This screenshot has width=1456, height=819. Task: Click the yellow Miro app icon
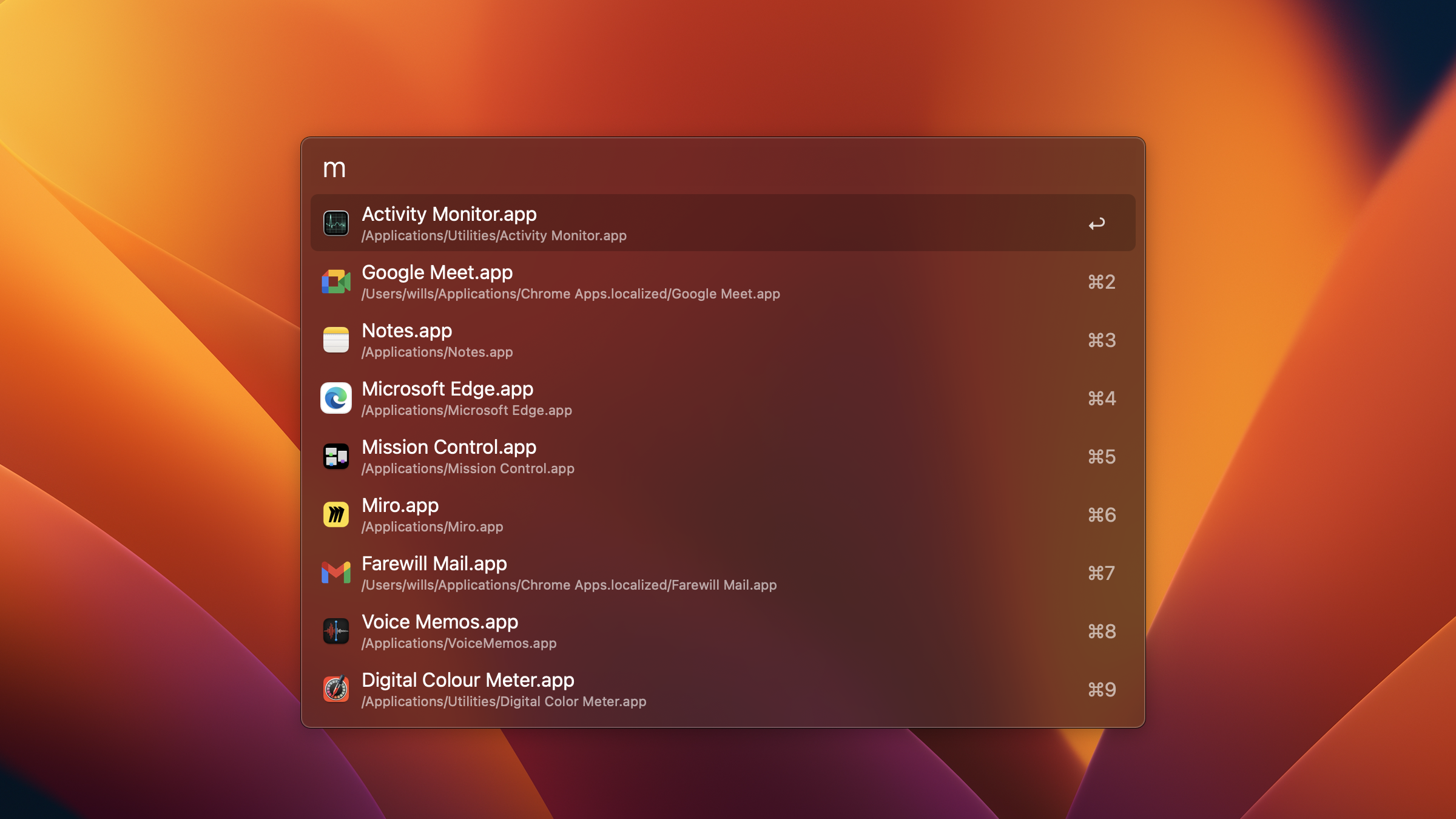pos(335,514)
